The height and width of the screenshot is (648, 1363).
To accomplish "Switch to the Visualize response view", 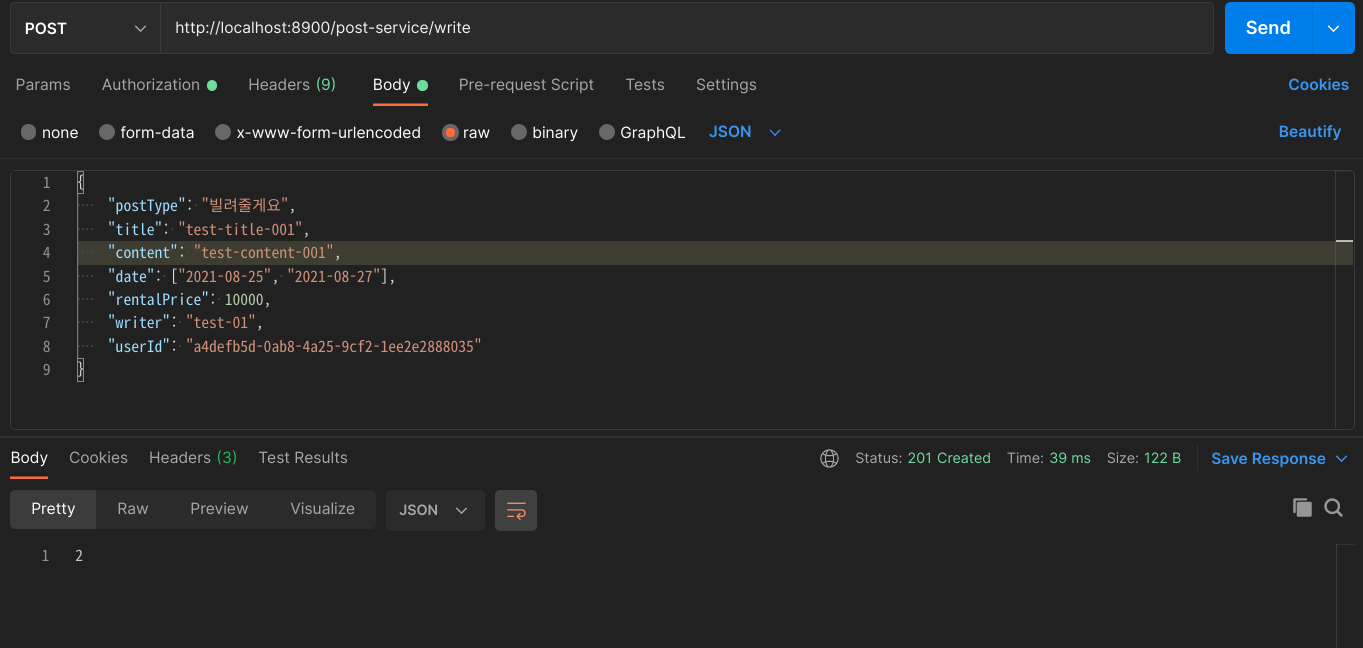I will 322,509.
